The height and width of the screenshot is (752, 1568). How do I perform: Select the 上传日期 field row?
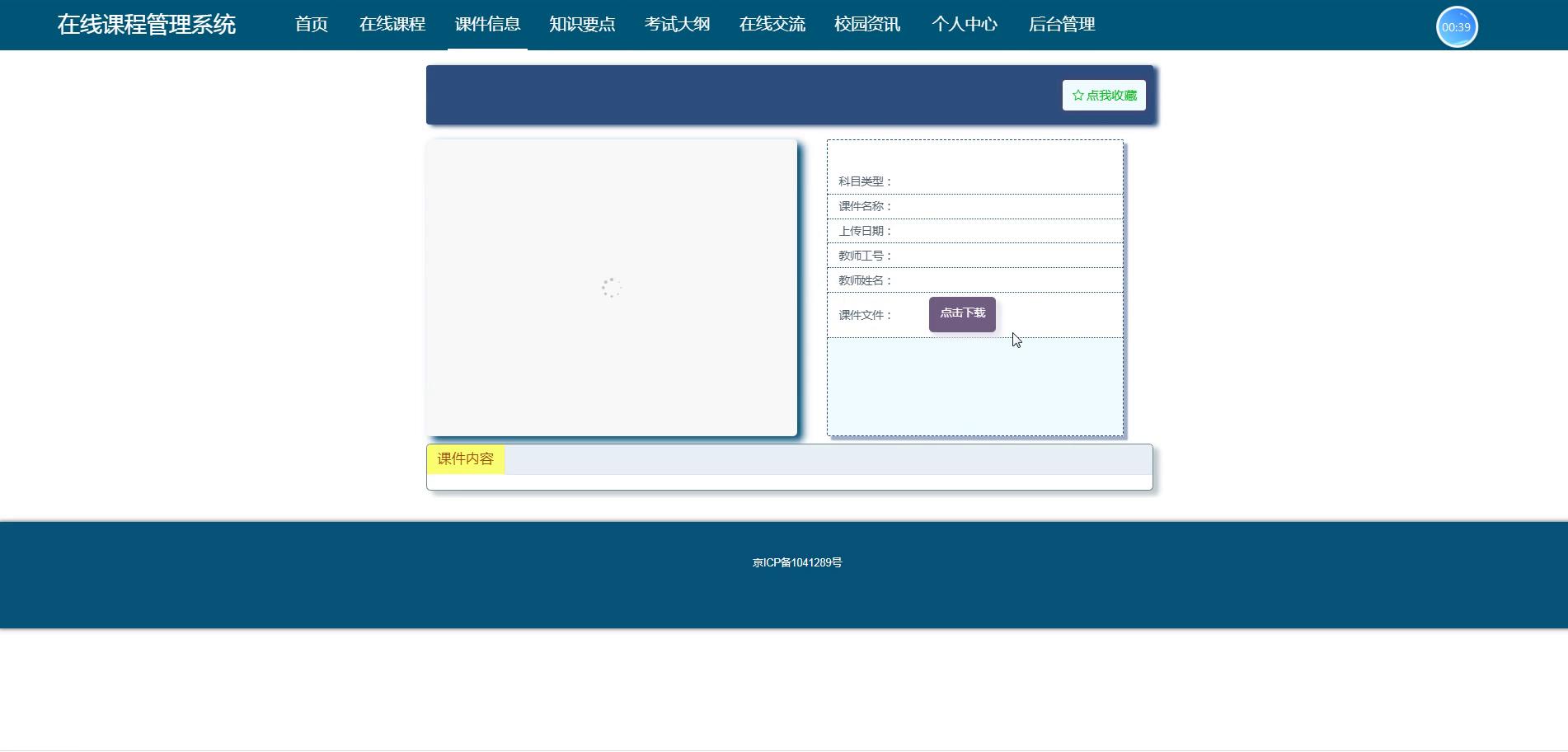click(974, 231)
